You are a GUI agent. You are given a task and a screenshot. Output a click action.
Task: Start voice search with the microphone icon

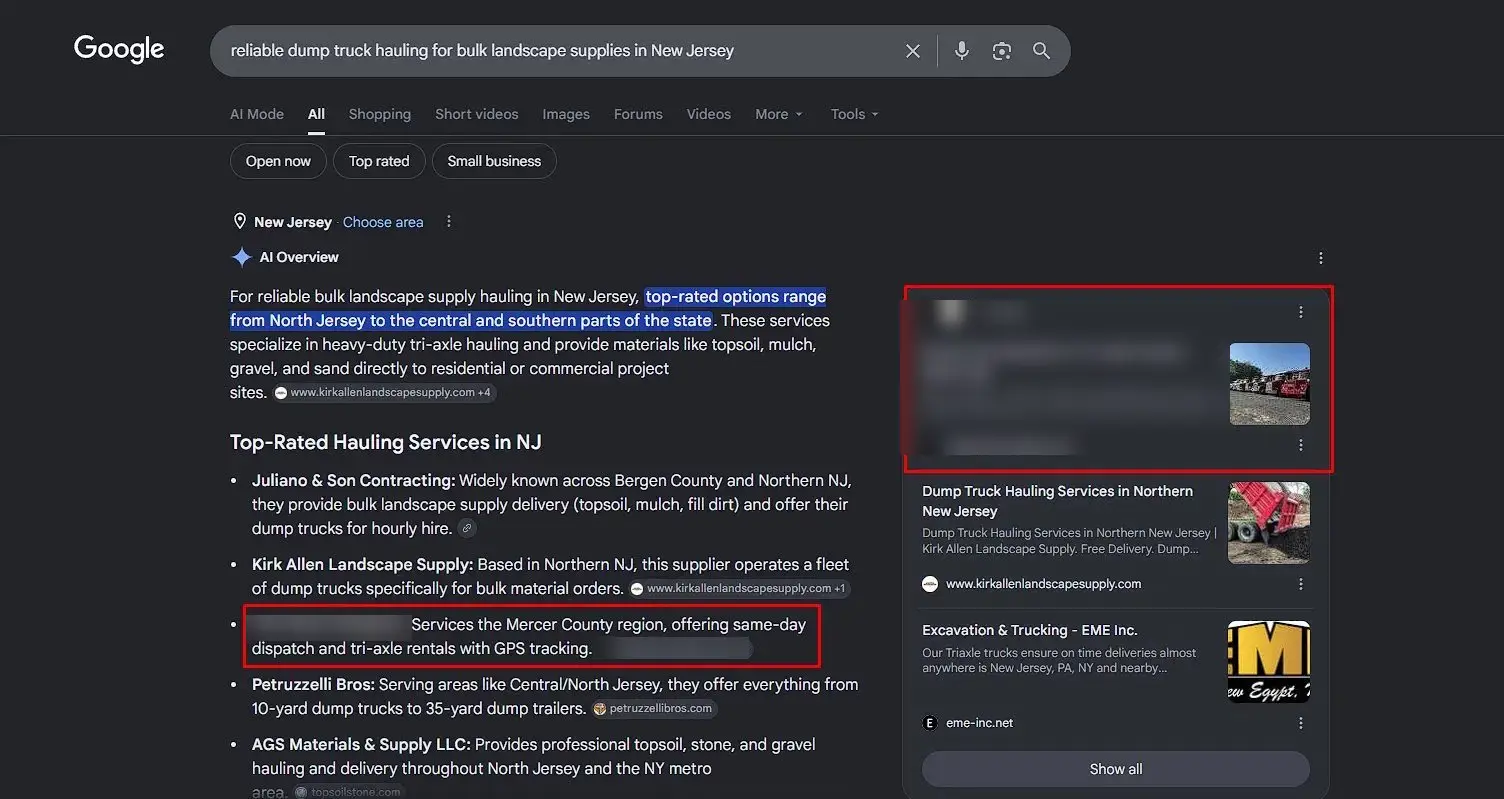click(x=962, y=51)
